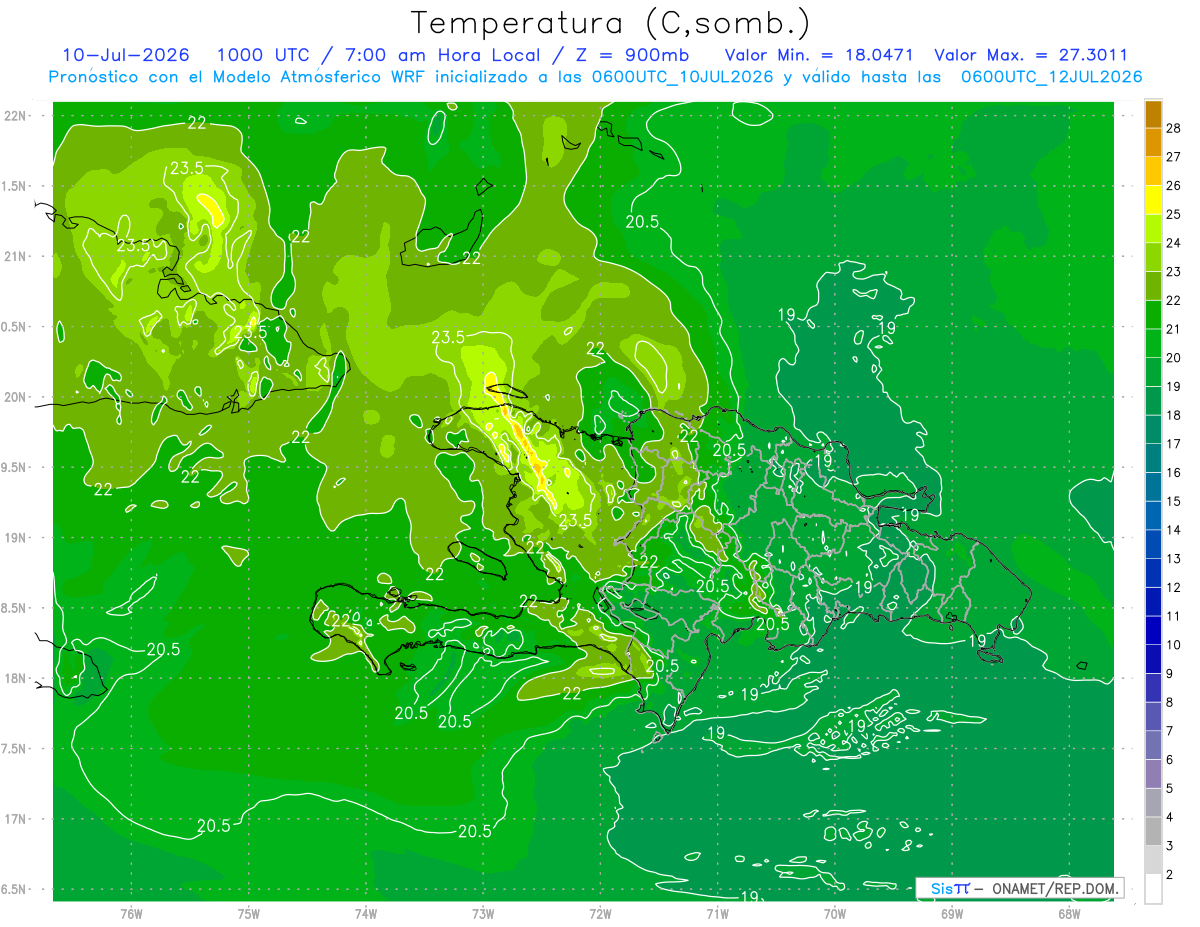The height and width of the screenshot is (927, 1200).
Task: Click the "1000 UTC" time label
Action: 262,56
